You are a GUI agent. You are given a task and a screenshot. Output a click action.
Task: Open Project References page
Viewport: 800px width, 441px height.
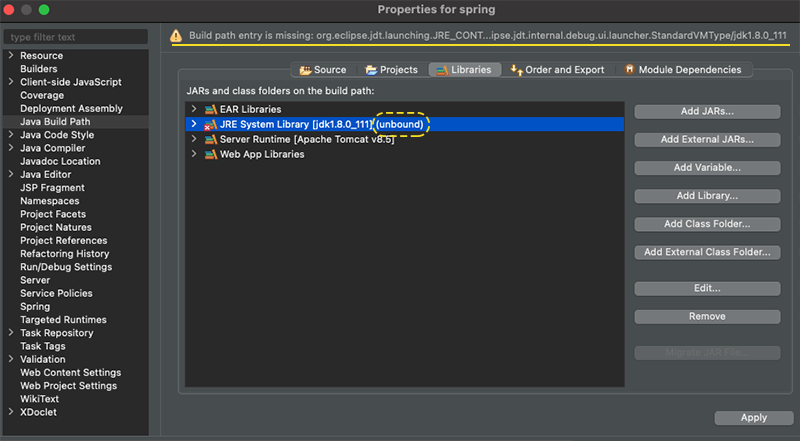tap(64, 240)
